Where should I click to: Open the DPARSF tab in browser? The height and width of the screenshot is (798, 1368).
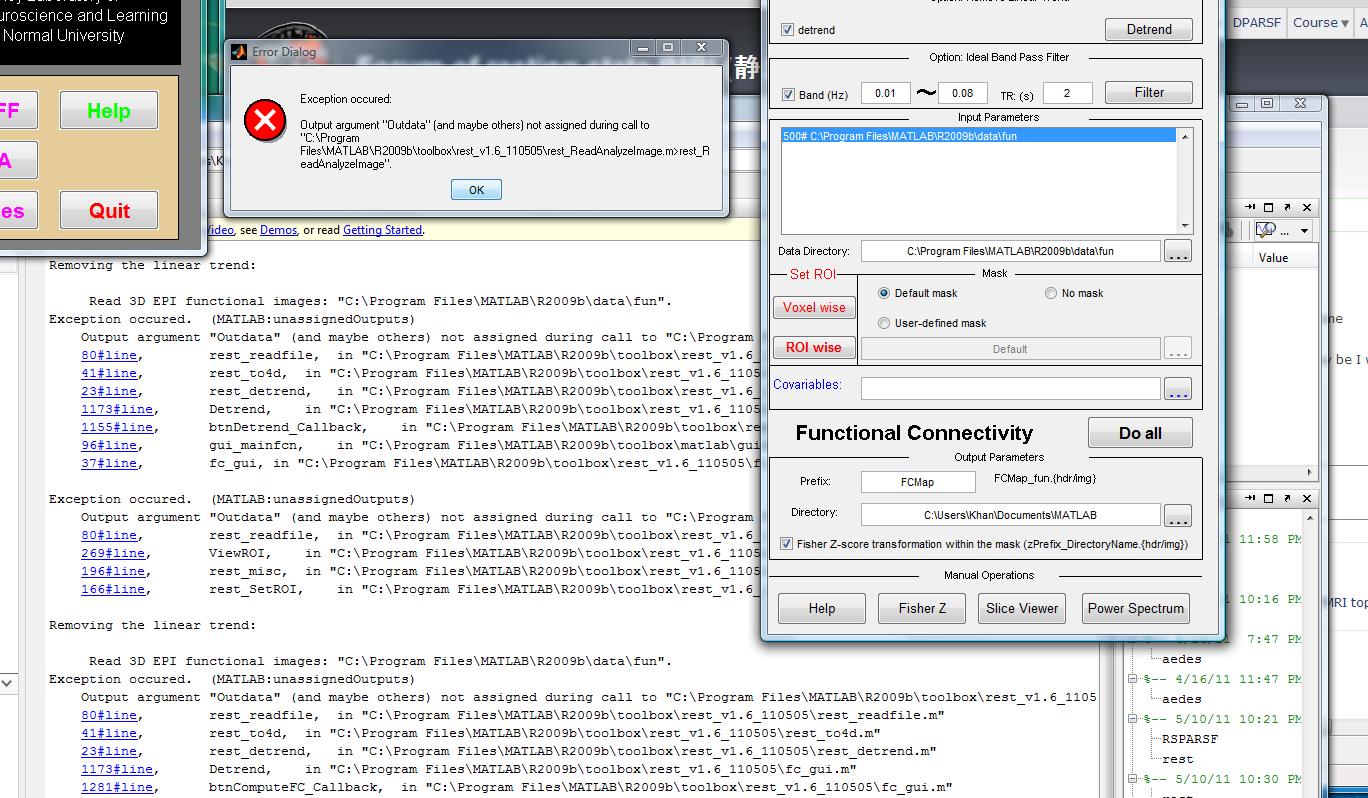(1256, 22)
